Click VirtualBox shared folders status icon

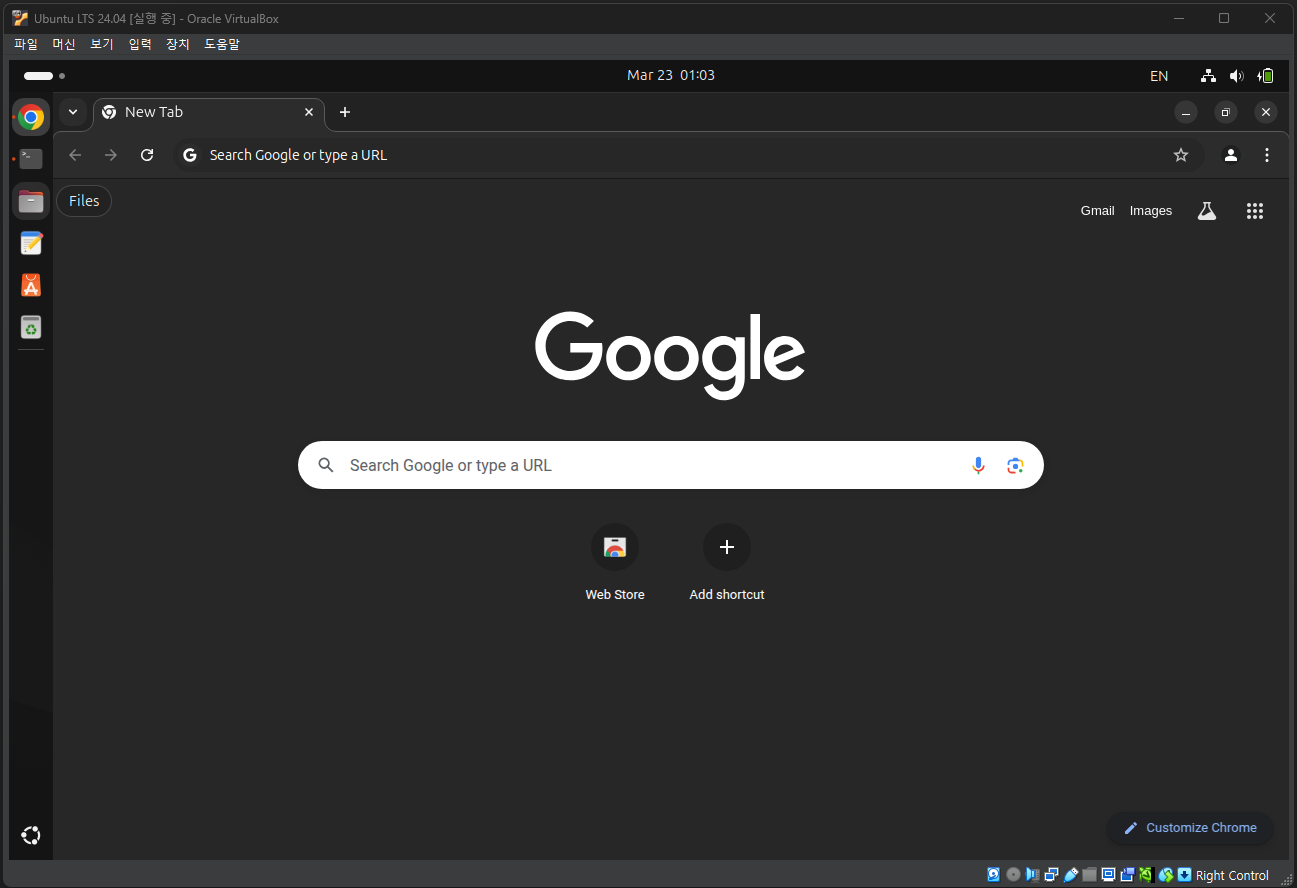pyautogui.click(x=1089, y=875)
